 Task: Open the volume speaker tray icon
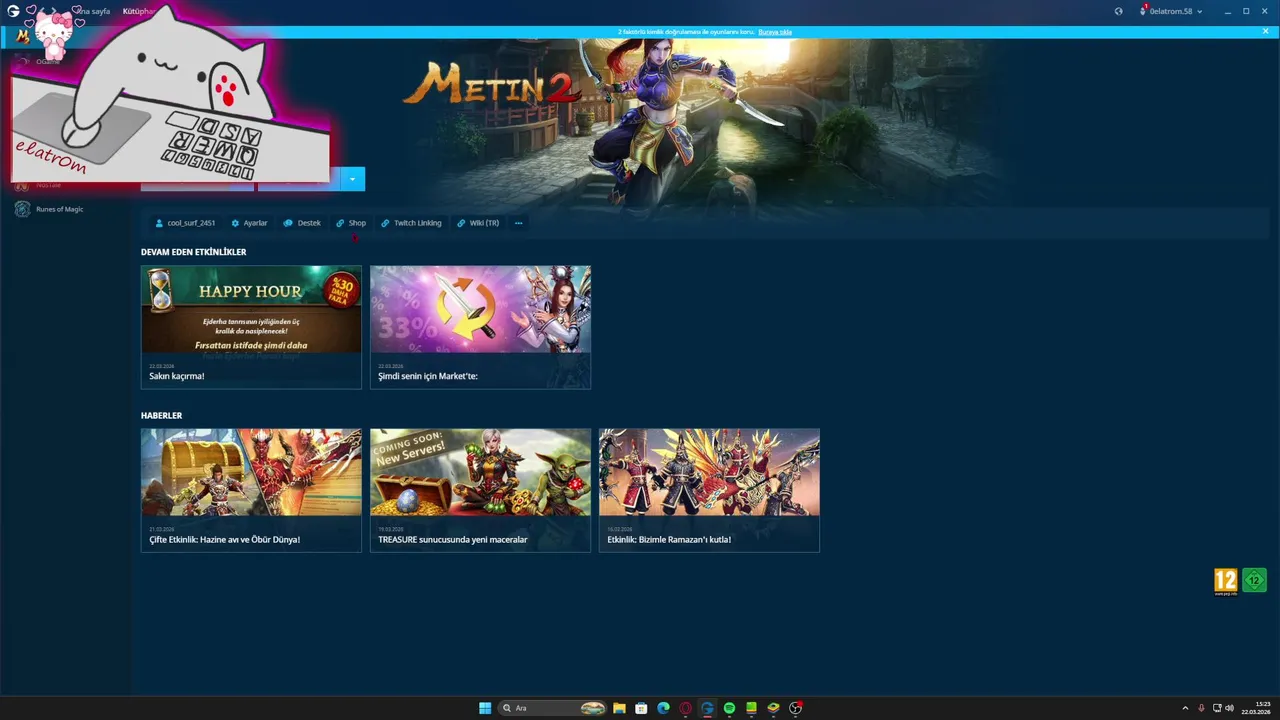pyautogui.click(x=1229, y=708)
